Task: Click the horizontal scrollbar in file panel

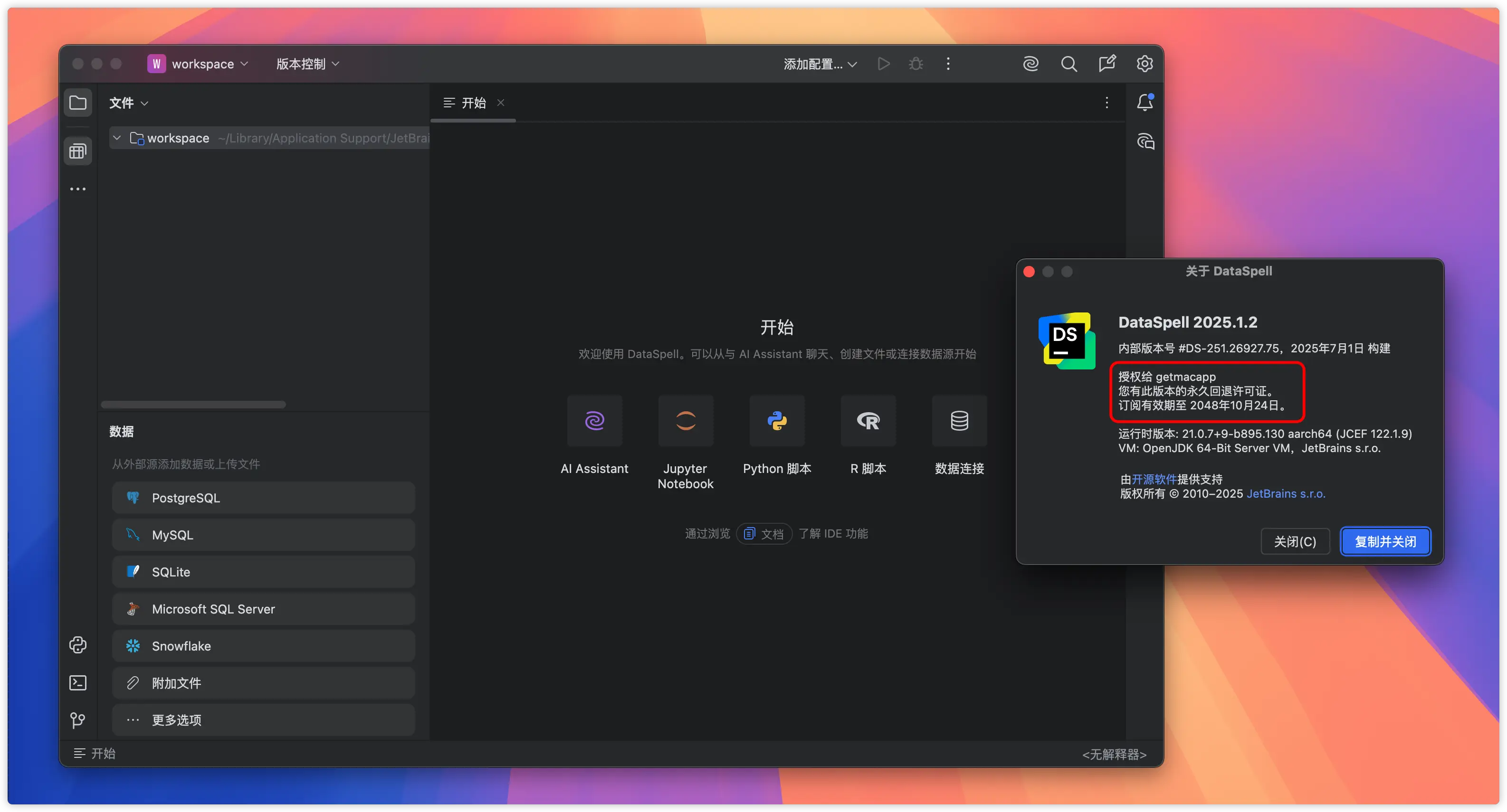Action: 193,405
